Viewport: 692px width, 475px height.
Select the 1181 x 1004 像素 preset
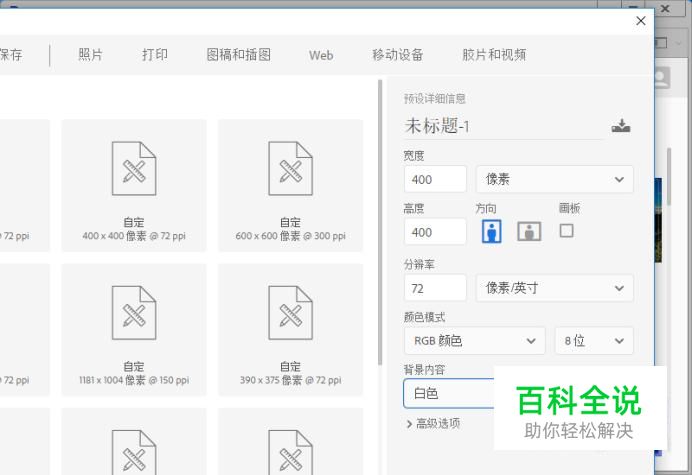coord(134,330)
